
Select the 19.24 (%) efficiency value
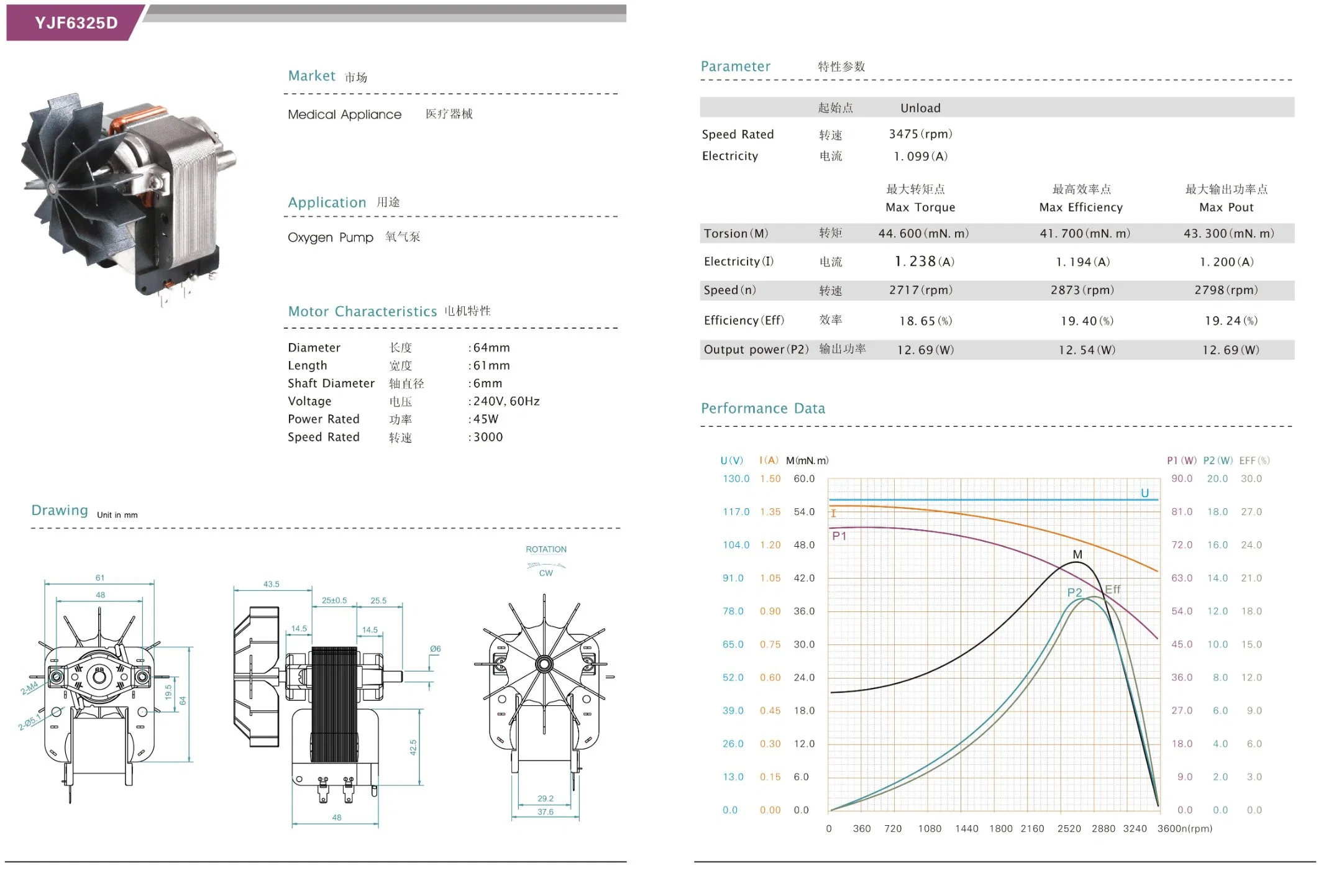pyautogui.click(x=1231, y=321)
